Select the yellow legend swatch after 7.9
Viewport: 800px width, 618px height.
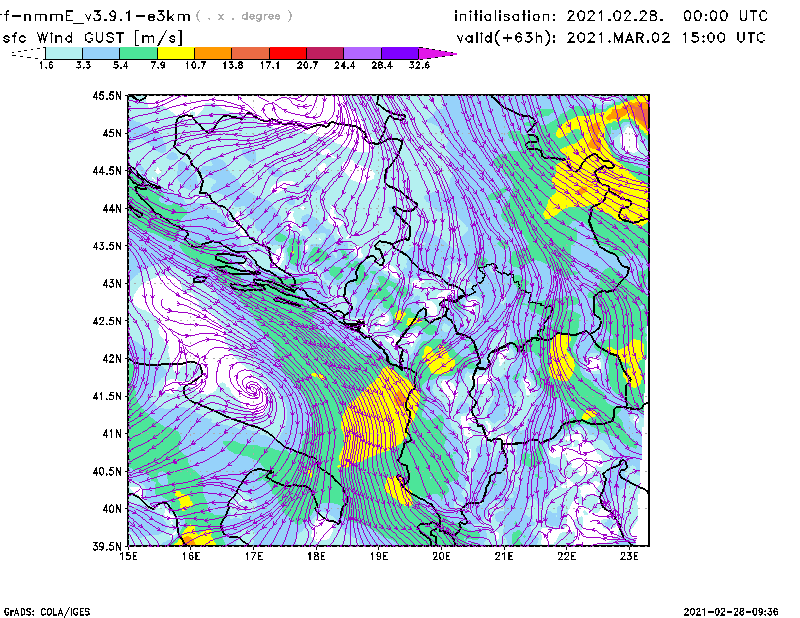[x=176, y=53]
